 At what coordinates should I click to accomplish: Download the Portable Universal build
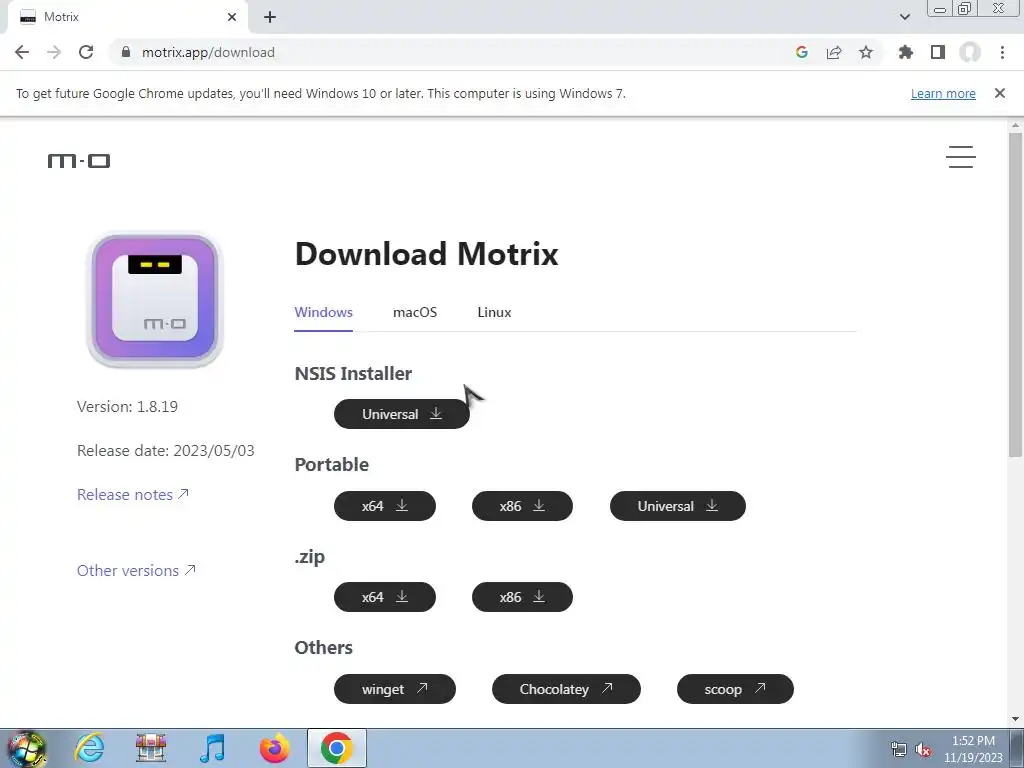(x=678, y=505)
